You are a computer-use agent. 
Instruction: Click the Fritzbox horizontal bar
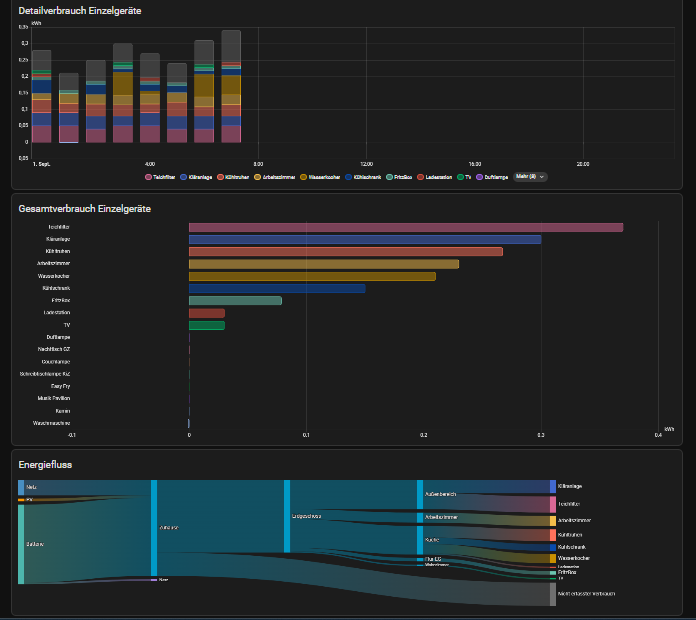(x=235, y=301)
